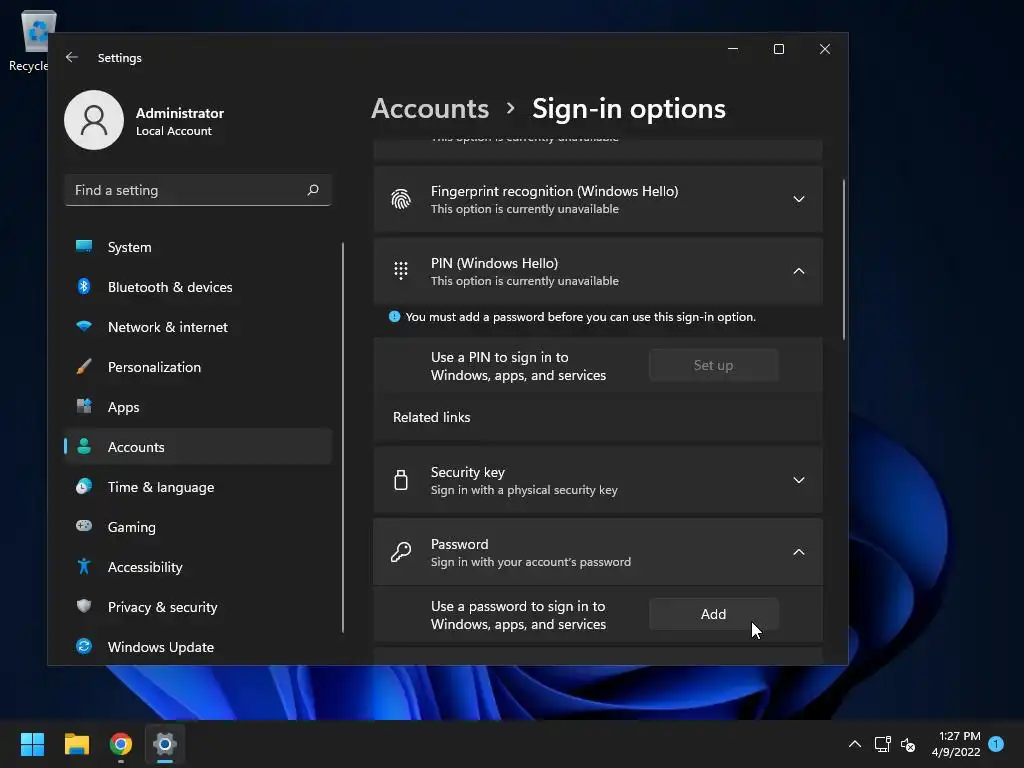This screenshot has height=768, width=1024.
Task: Click the search magnifier icon
Action: [313, 190]
